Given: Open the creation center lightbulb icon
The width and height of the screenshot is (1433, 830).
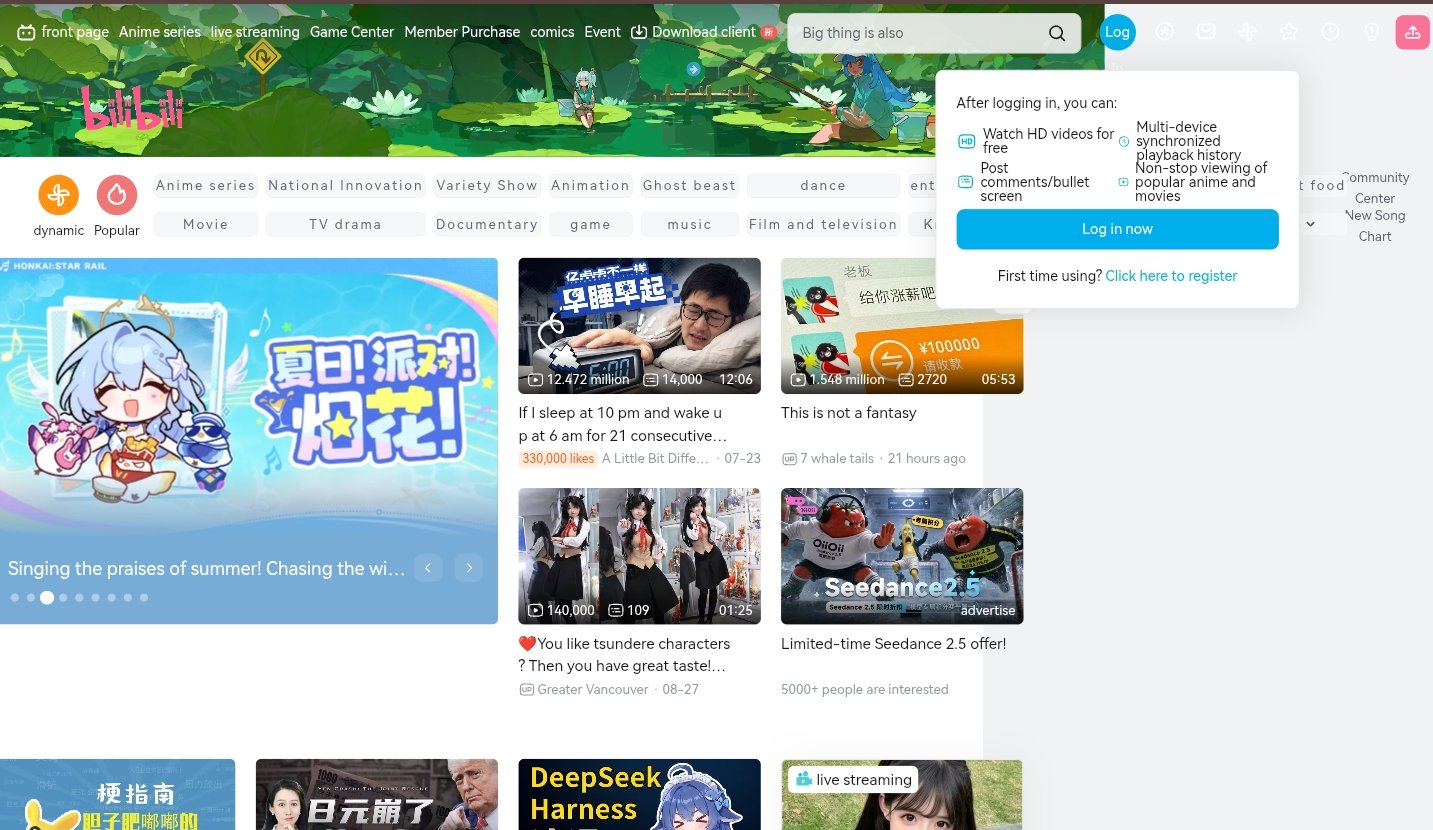Looking at the screenshot, I should (1372, 32).
